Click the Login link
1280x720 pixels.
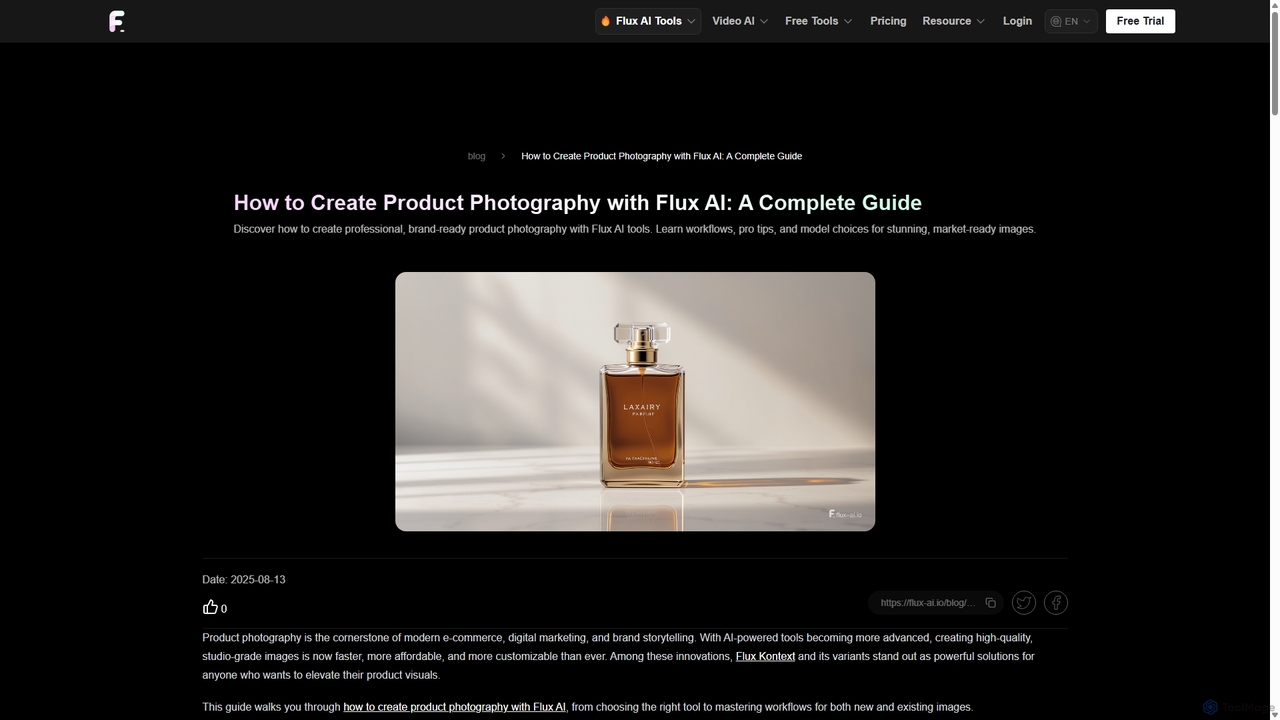click(x=1017, y=21)
